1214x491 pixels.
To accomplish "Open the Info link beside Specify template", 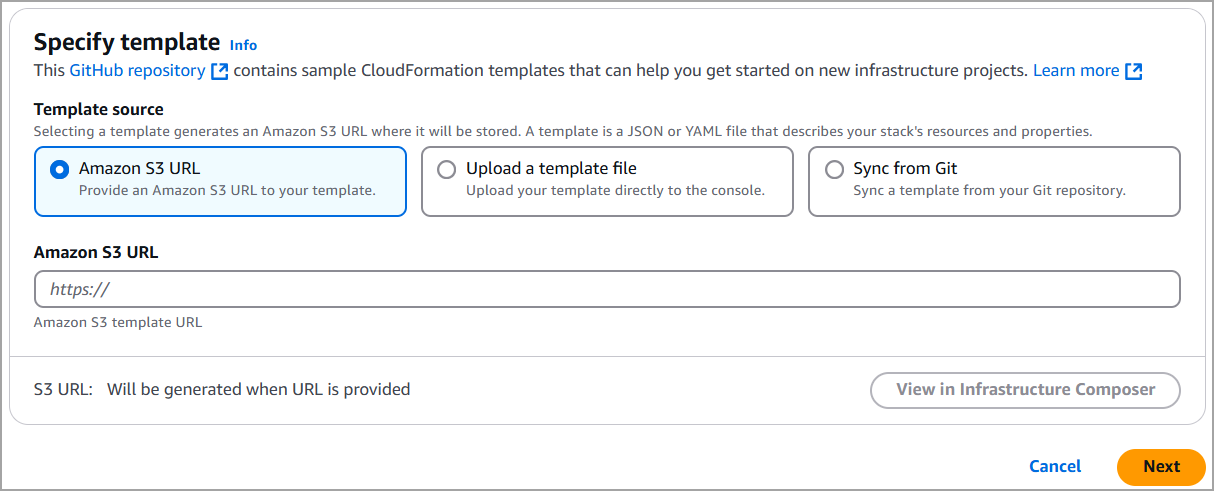I will [x=243, y=45].
